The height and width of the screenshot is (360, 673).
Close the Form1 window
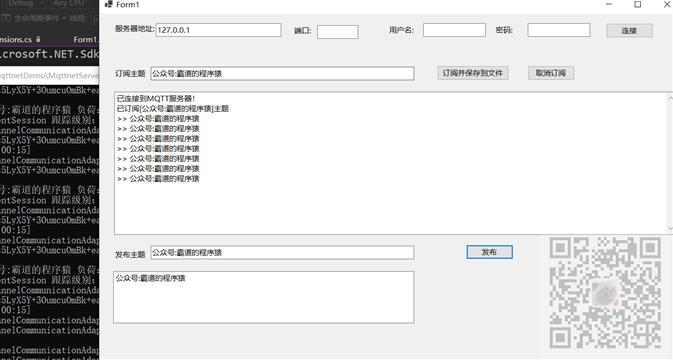point(667,4)
